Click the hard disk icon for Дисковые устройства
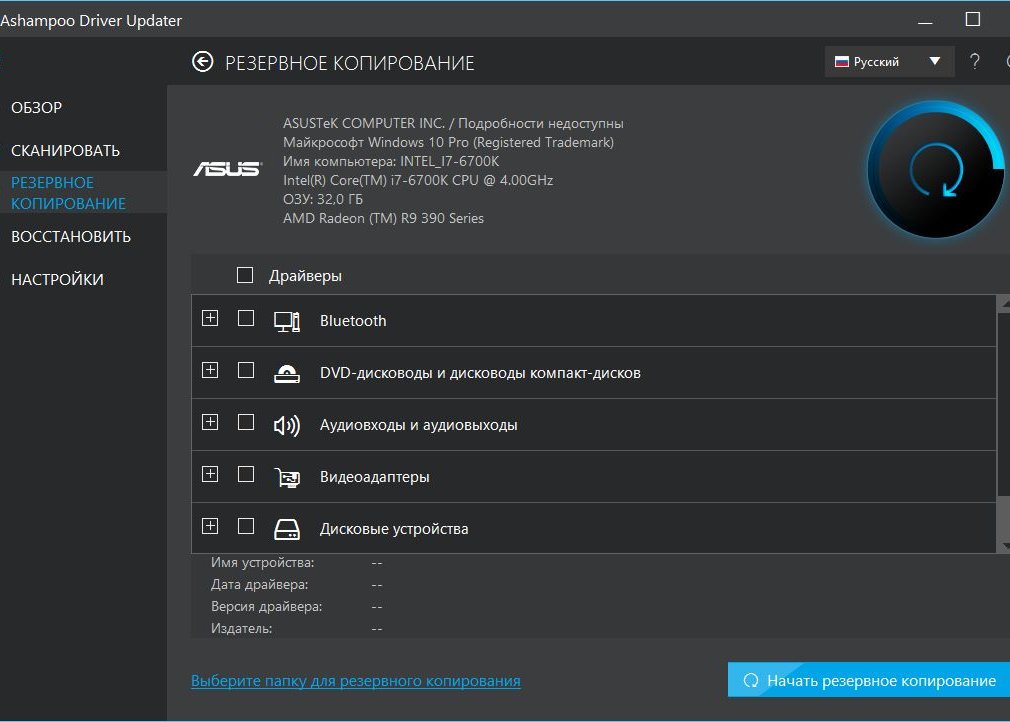The height and width of the screenshot is (722, 1010). point(287,529)
